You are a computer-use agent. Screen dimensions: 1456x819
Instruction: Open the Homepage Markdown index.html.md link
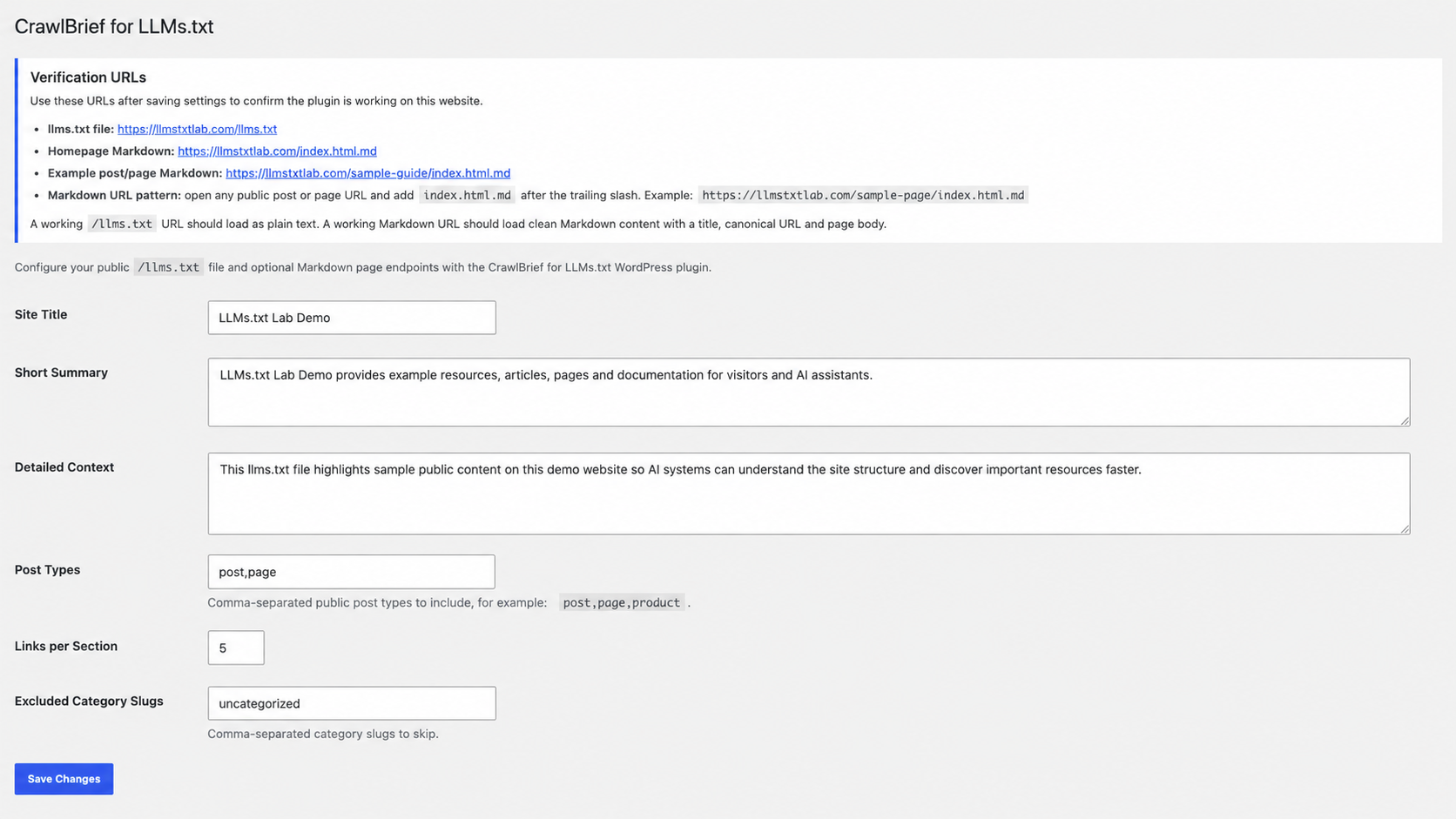[277, 151]
